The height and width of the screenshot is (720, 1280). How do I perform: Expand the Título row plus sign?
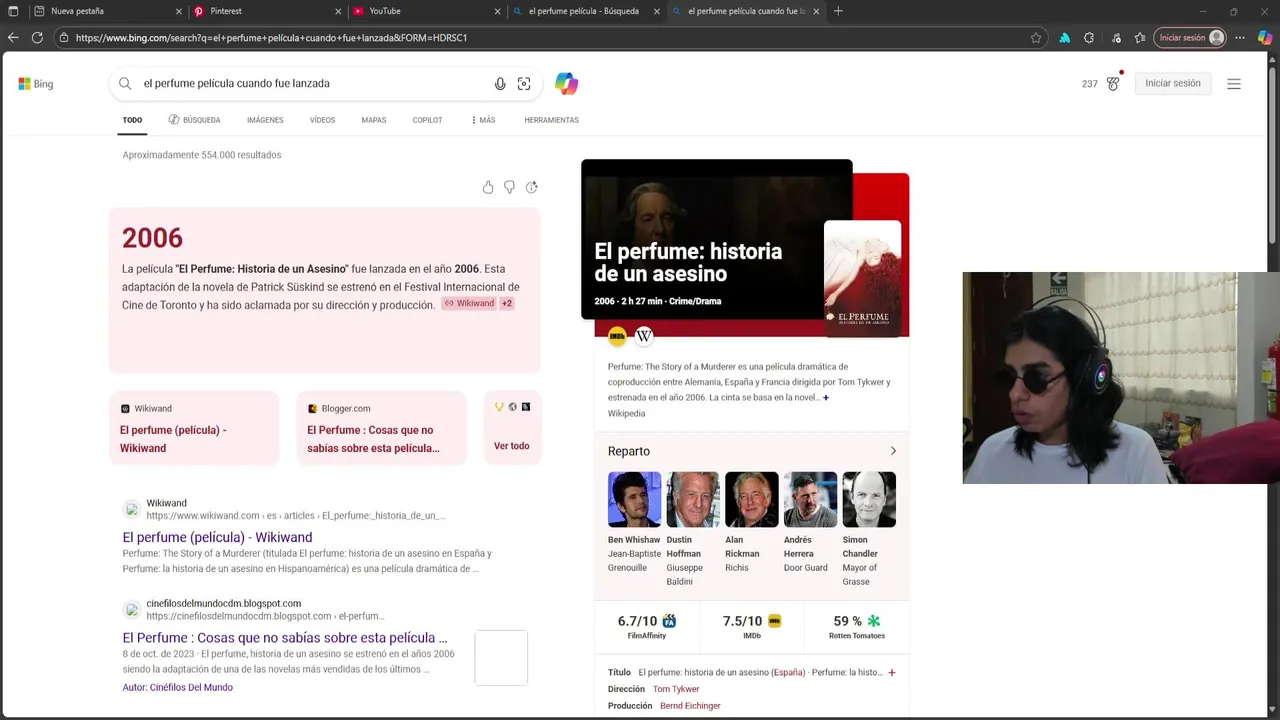pyautogui.click(x=892, y=673)
